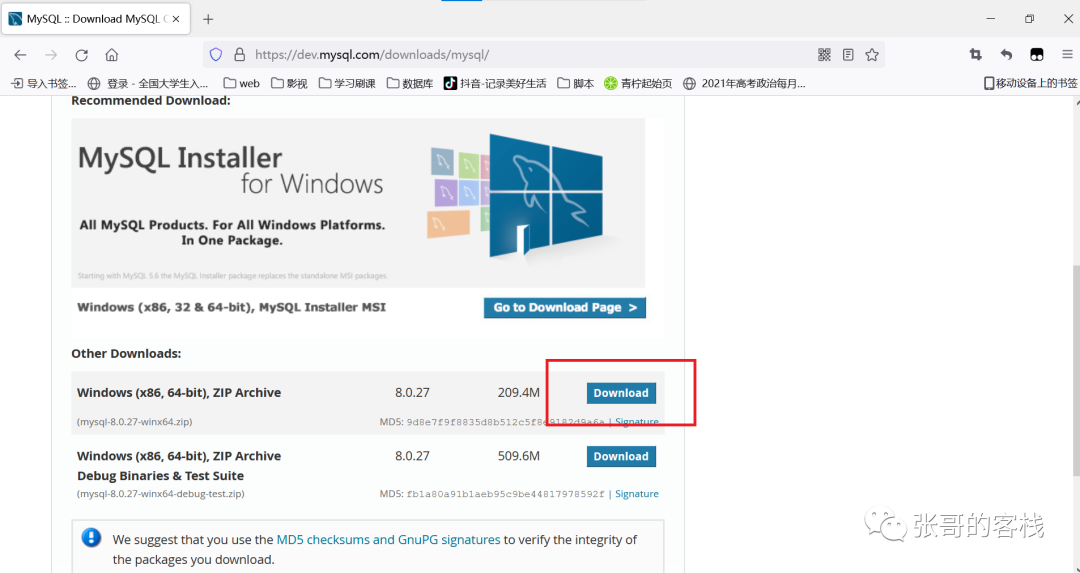1080x573 pixels.
Task: Open the 青柠起始页 bookmark
Action: [x=638, y=83]
